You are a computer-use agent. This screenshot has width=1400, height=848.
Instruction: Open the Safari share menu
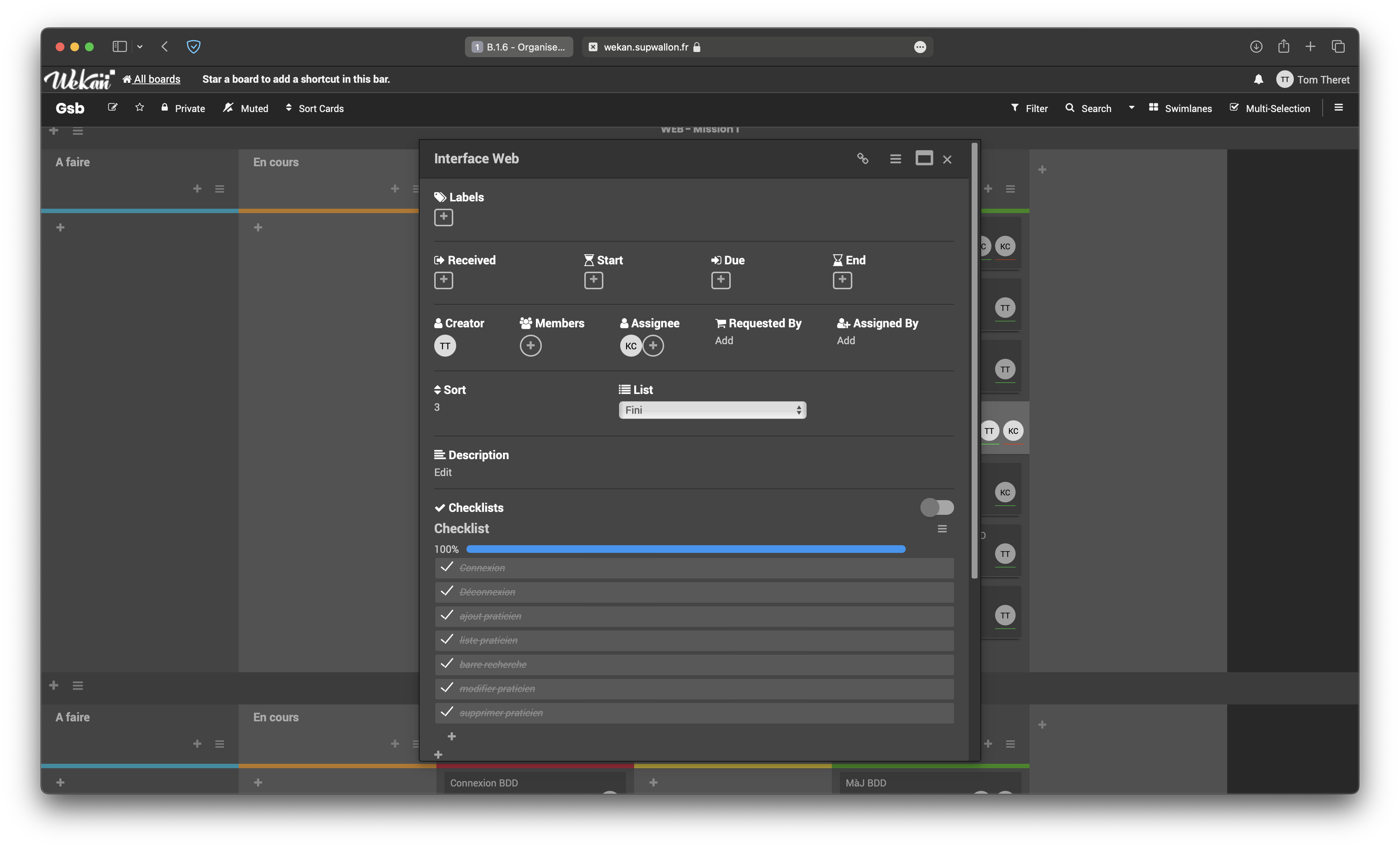click(1284, 46)
